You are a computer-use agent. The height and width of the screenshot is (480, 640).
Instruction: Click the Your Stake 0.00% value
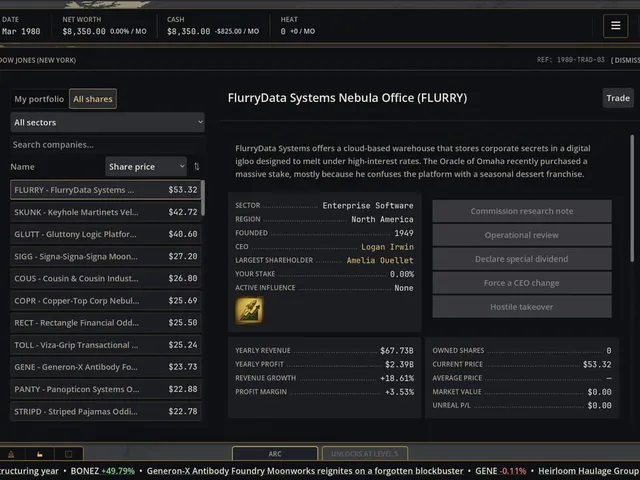402,274
